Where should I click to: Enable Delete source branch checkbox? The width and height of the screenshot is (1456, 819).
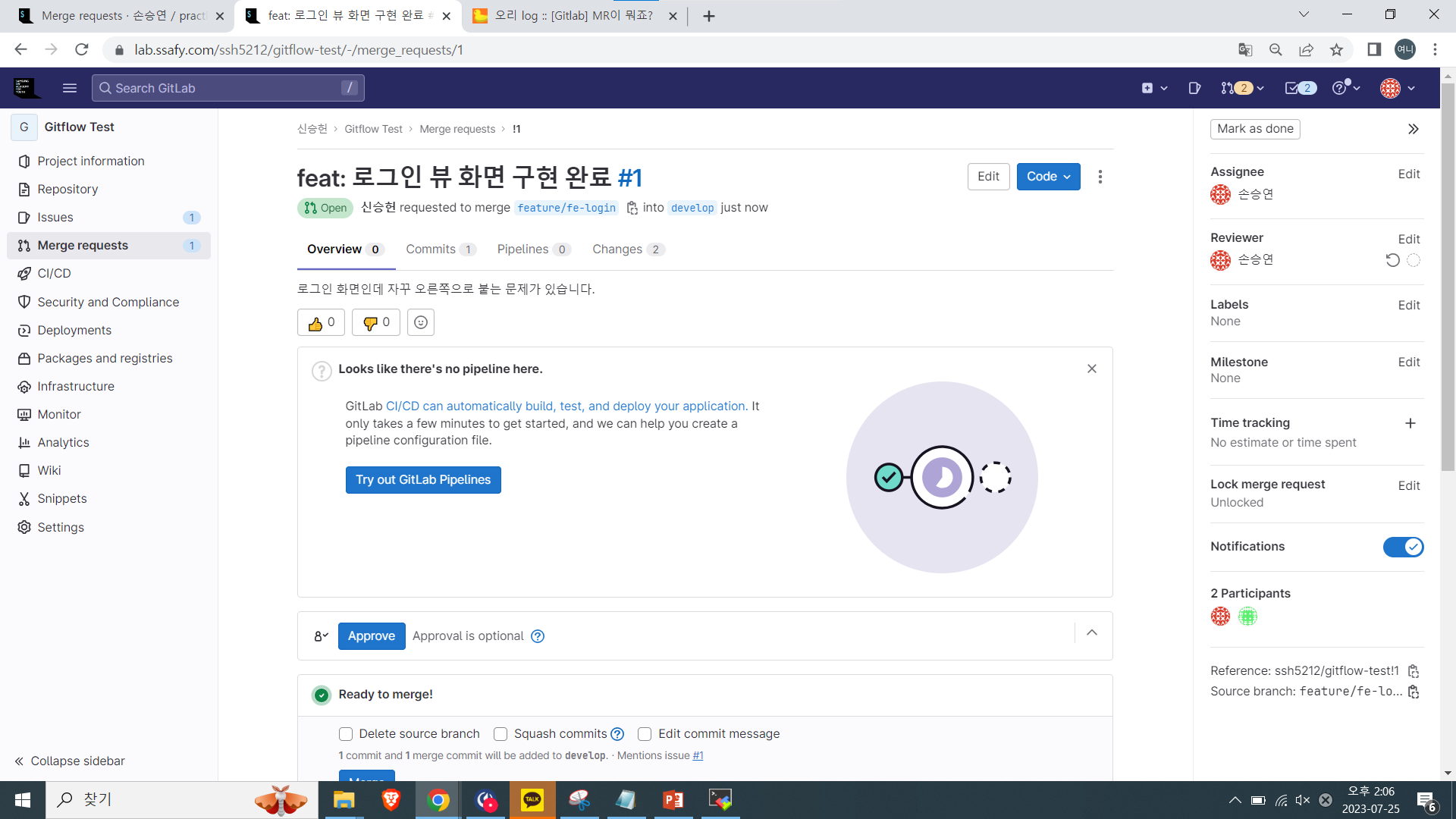point(346,734)
